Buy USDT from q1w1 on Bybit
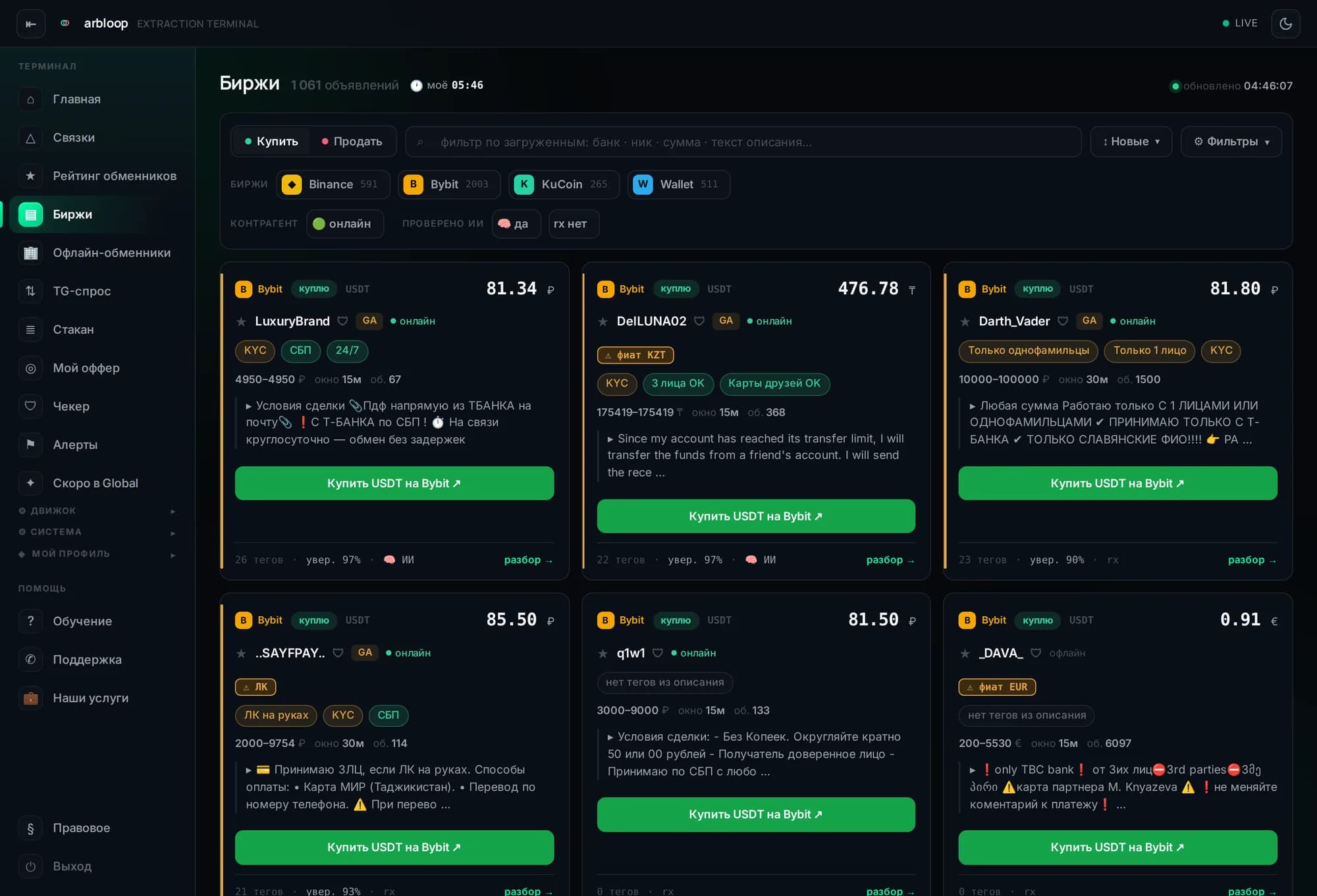The image size is (1317, 896). pos(756,814)
